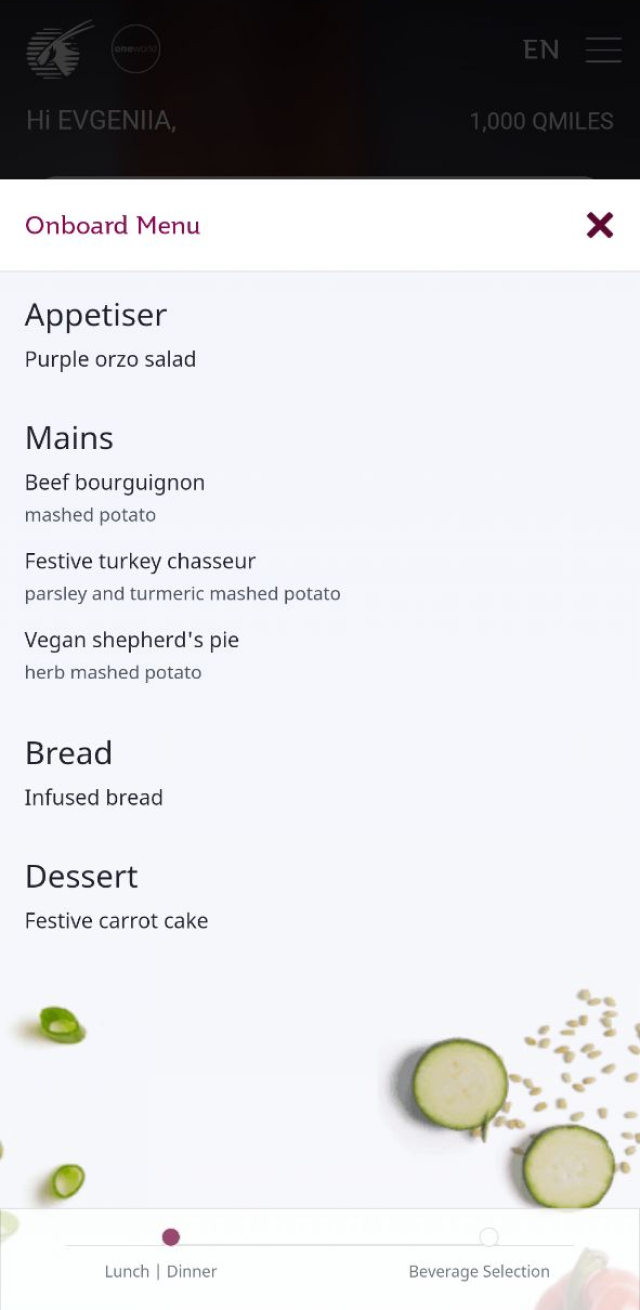Open the hamburger navigation menu
The image size is (640, 1310).
604,50
